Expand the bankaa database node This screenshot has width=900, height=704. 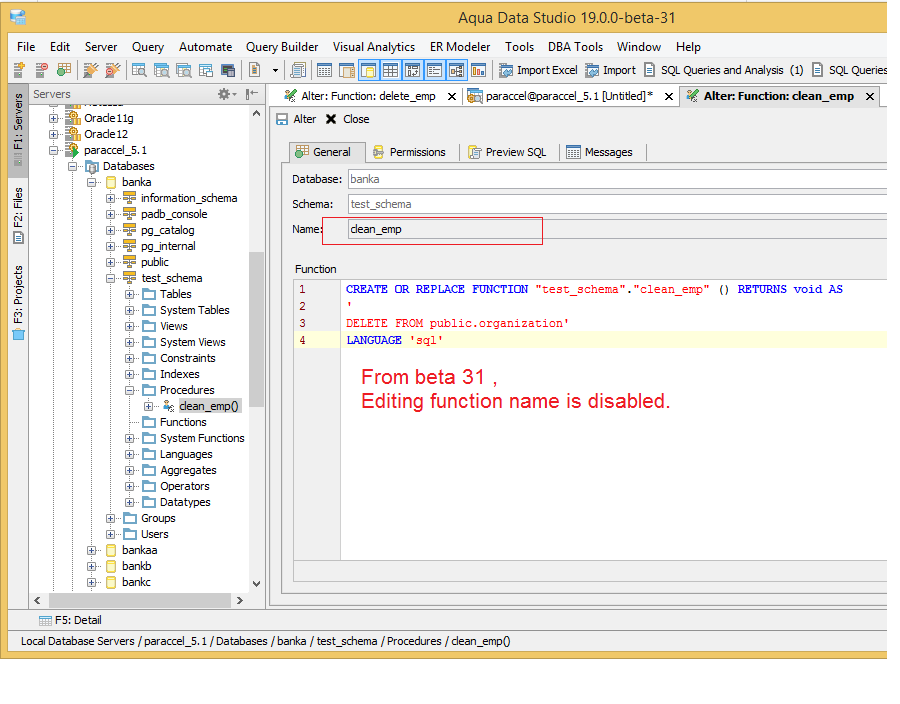pyautogui.click(x=91, y=550)
